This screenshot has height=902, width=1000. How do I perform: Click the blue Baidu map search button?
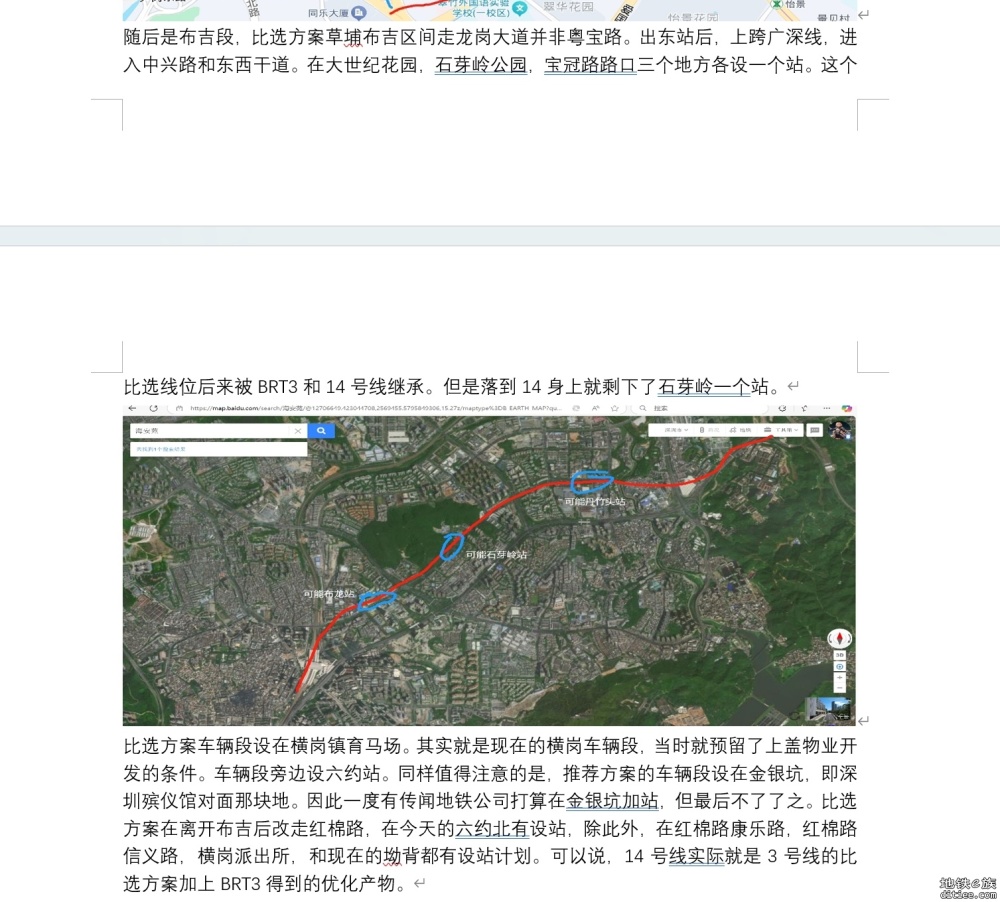point(321,431)
